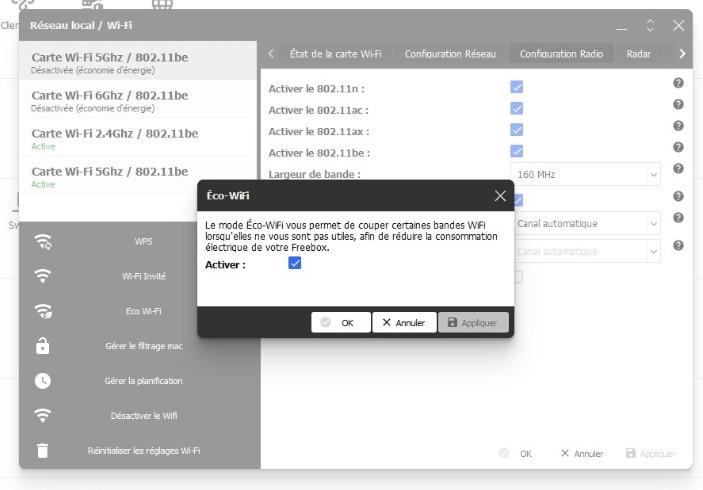Uncheck Activer le 802.11n
Viewport: 703px width, 490px height.
click(x=516, y=87)
